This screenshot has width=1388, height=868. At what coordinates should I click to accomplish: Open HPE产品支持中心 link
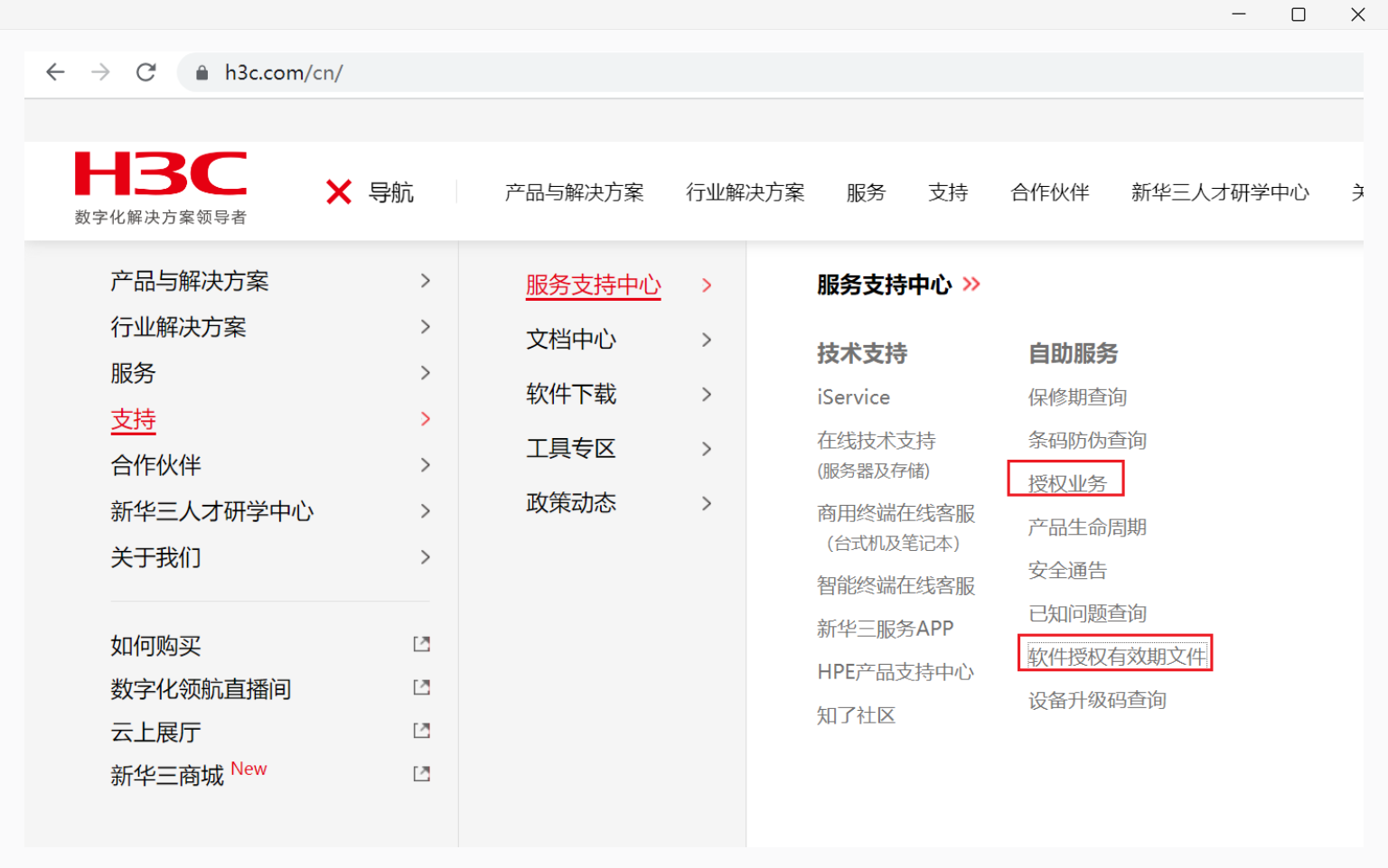pos(896,672)
